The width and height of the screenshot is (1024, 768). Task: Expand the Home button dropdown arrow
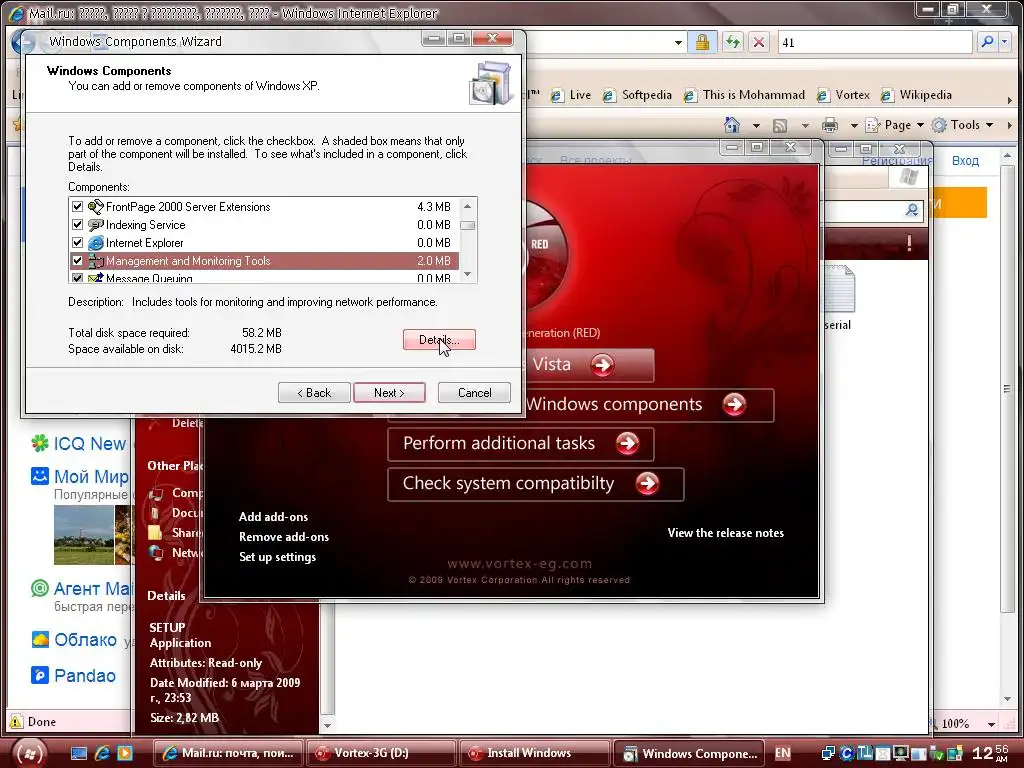click(756, 125)
